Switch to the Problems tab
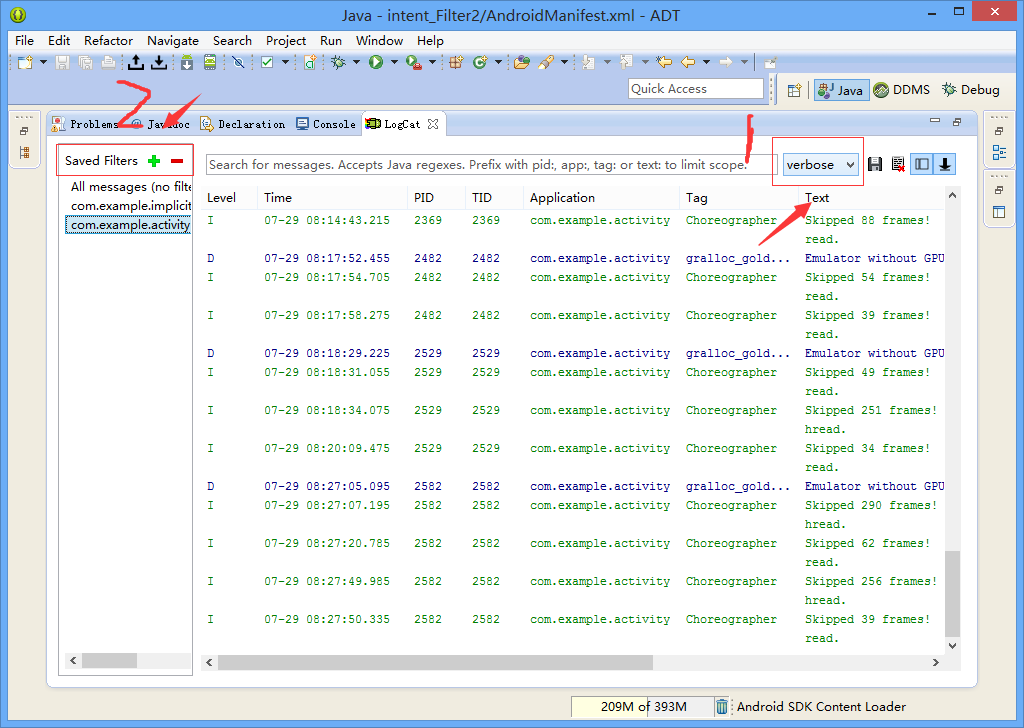Screen dimensions: 1024x728 coord(85,124)
